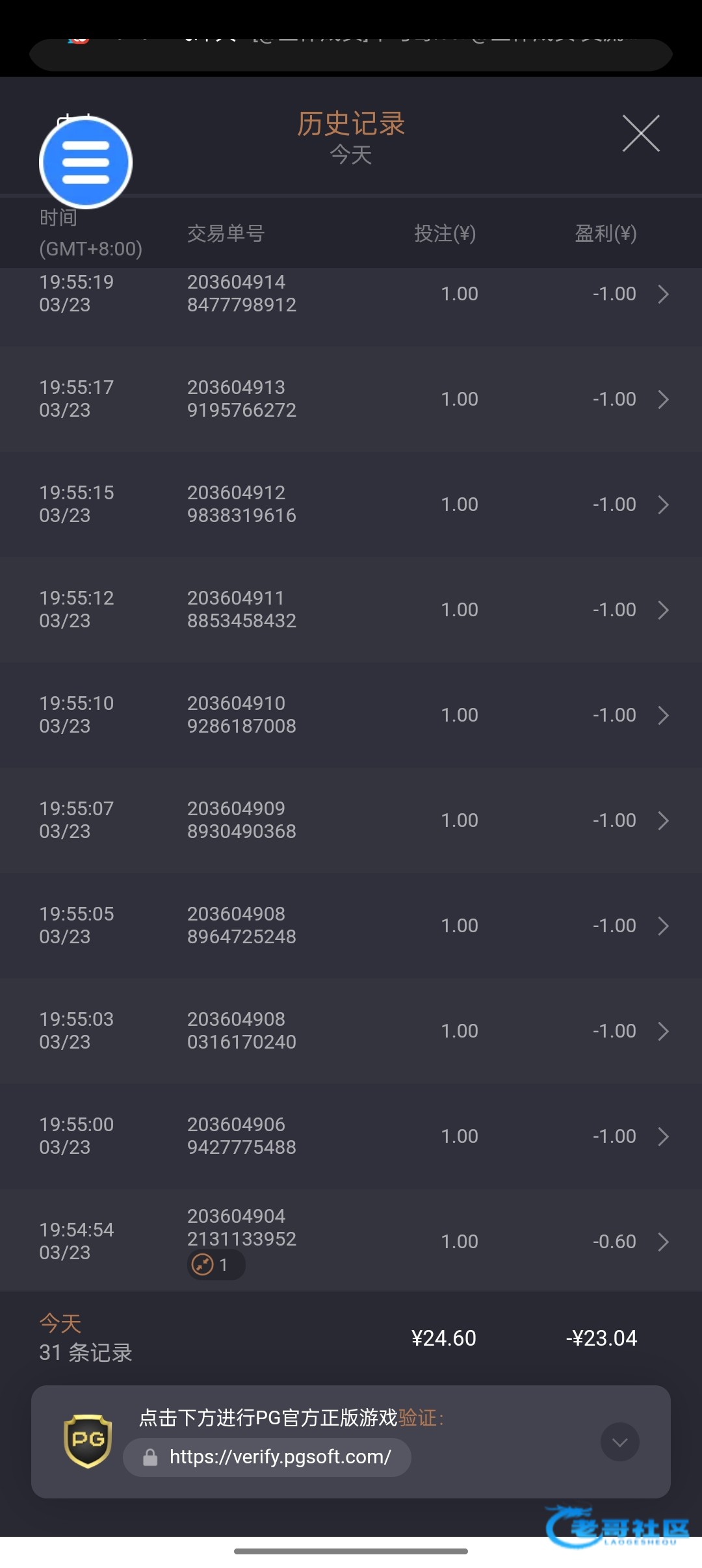
Task: Expand the 19:54:54 record with -0.60 profit
Action: 663,1242
